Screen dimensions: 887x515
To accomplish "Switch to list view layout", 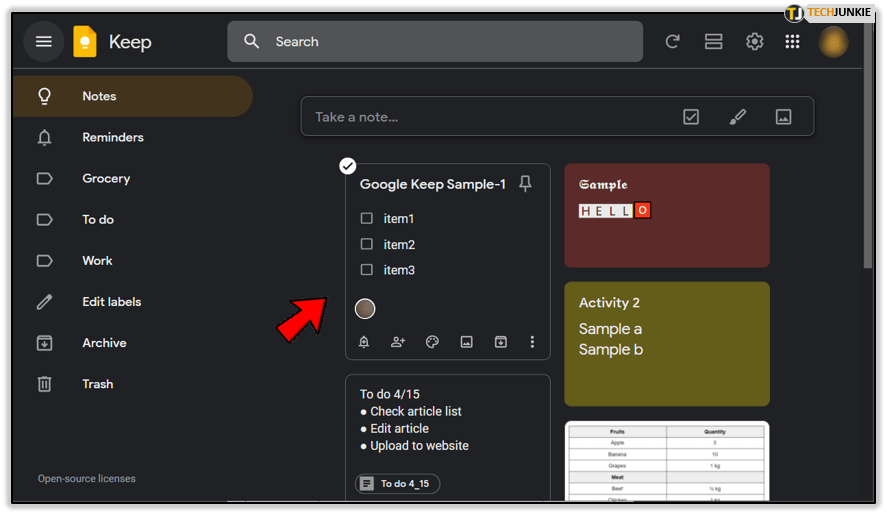I will [713, 42].
